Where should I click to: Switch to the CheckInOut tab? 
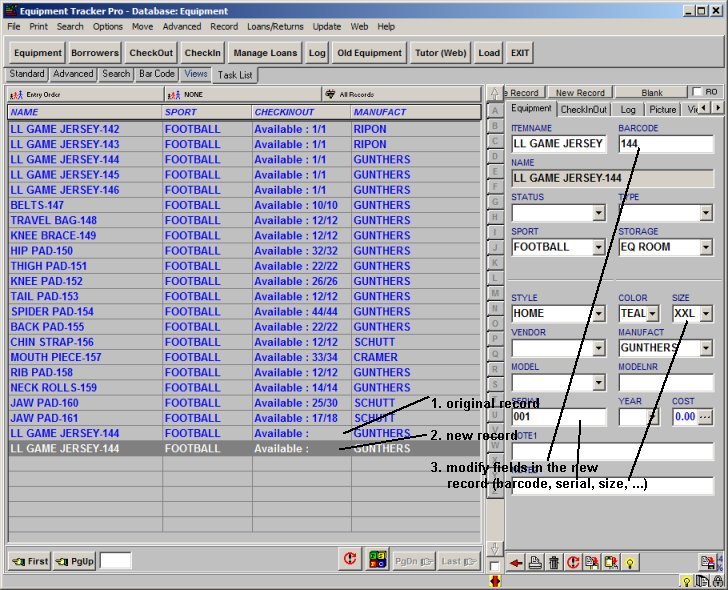point(583,109)
